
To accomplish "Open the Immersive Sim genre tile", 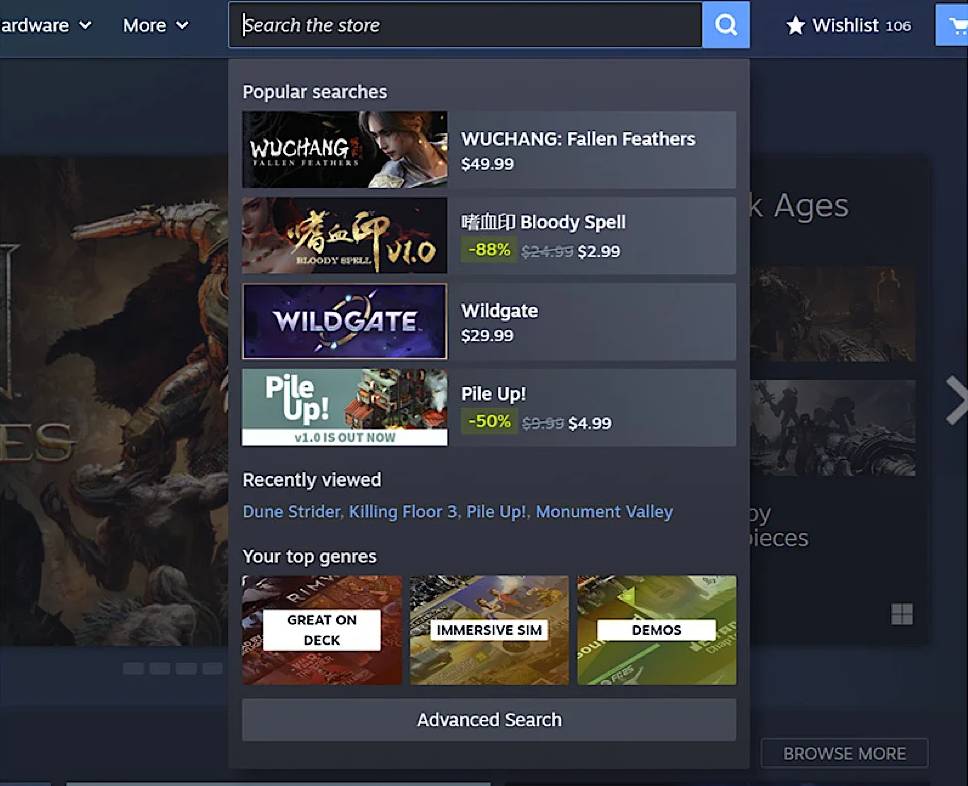I will 489,630.
